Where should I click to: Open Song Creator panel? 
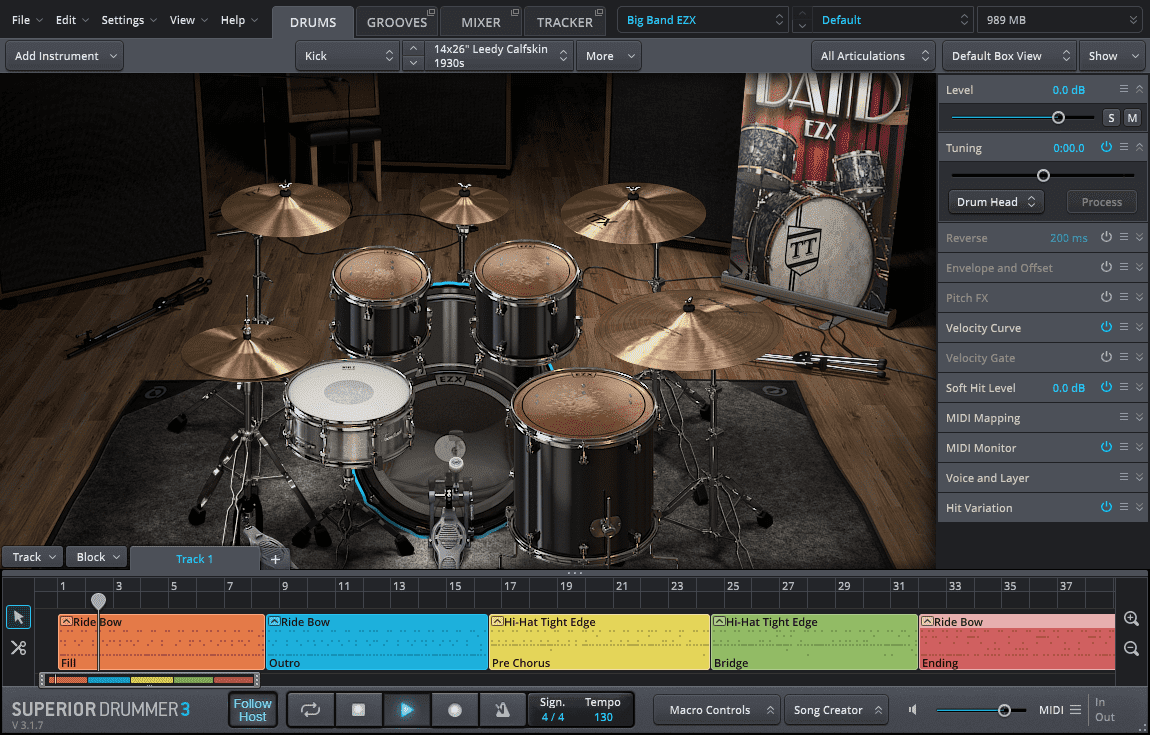837,709
